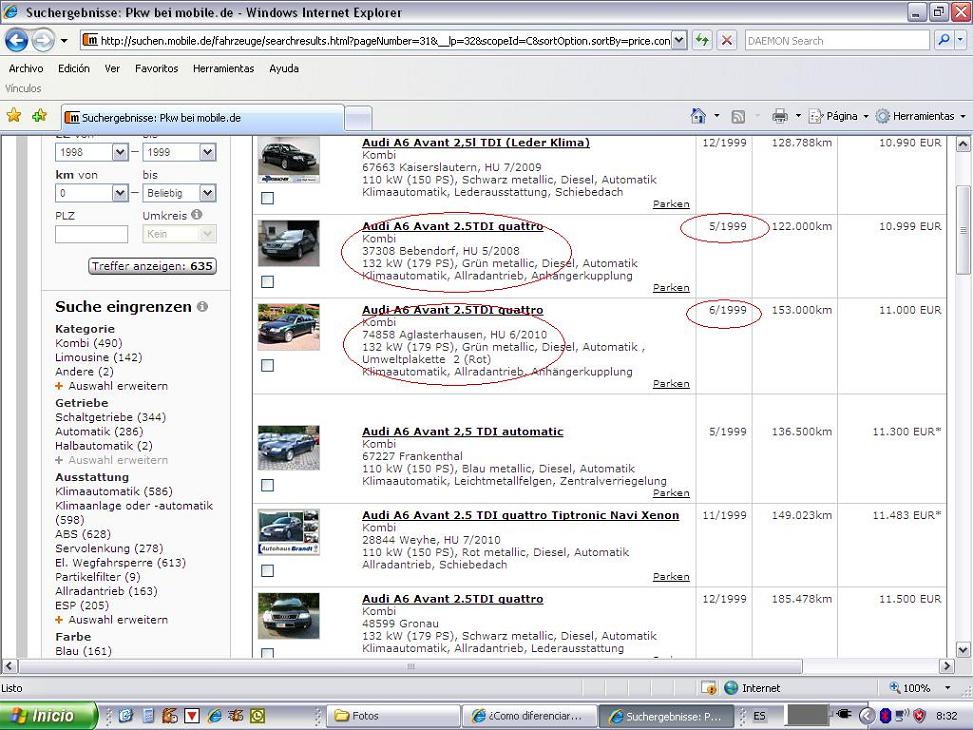Image resolution: width=973 pixels, height=730 pixels.
Task: Select the Suchergebnisse browser tab
Action: (x=202, y=117)
